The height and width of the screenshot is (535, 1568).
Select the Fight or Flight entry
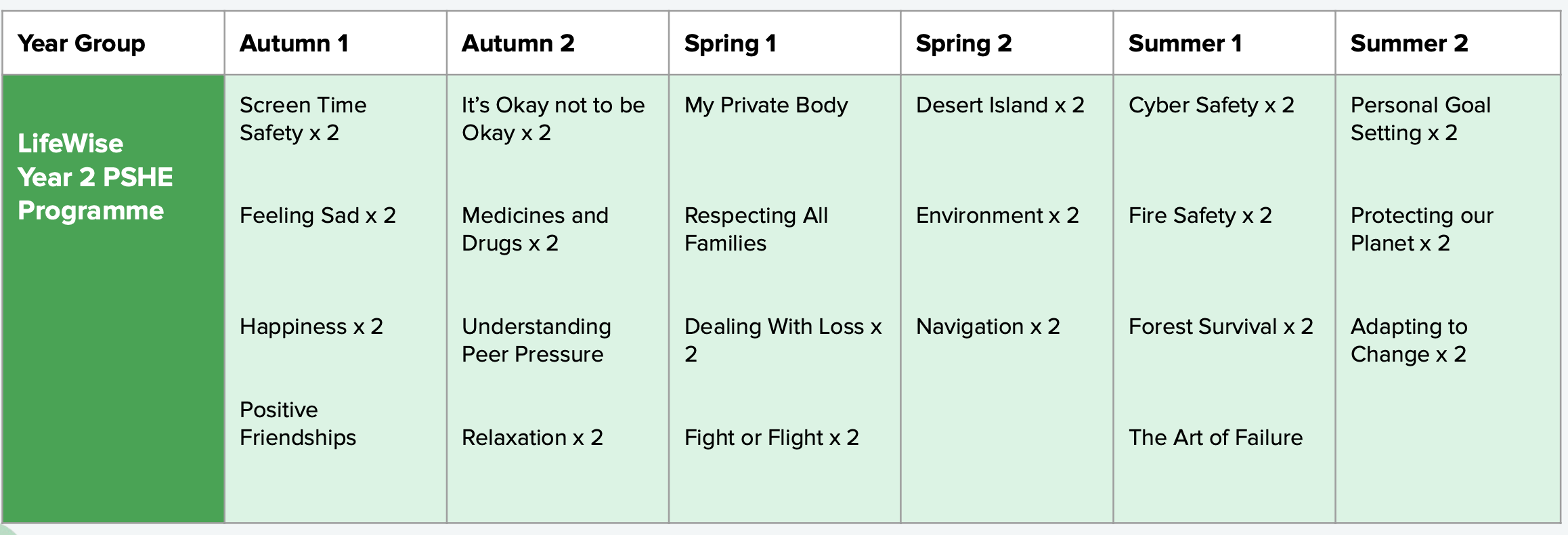coord(771,437)
